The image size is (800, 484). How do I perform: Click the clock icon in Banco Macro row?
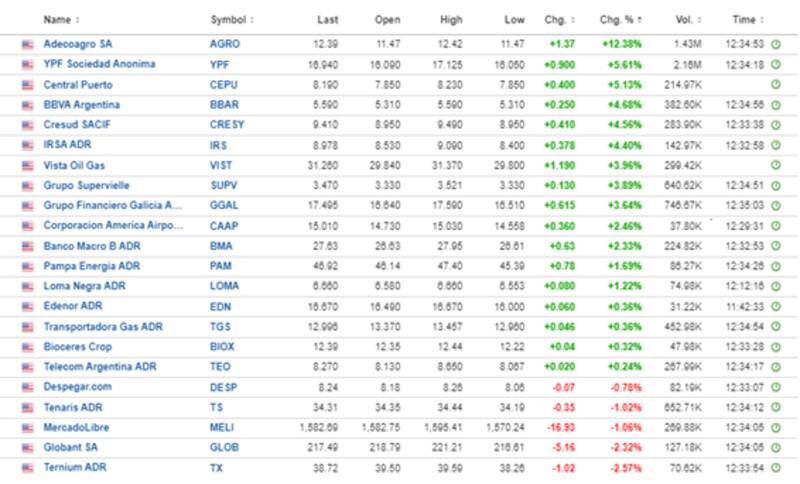[x=775, y=246]
